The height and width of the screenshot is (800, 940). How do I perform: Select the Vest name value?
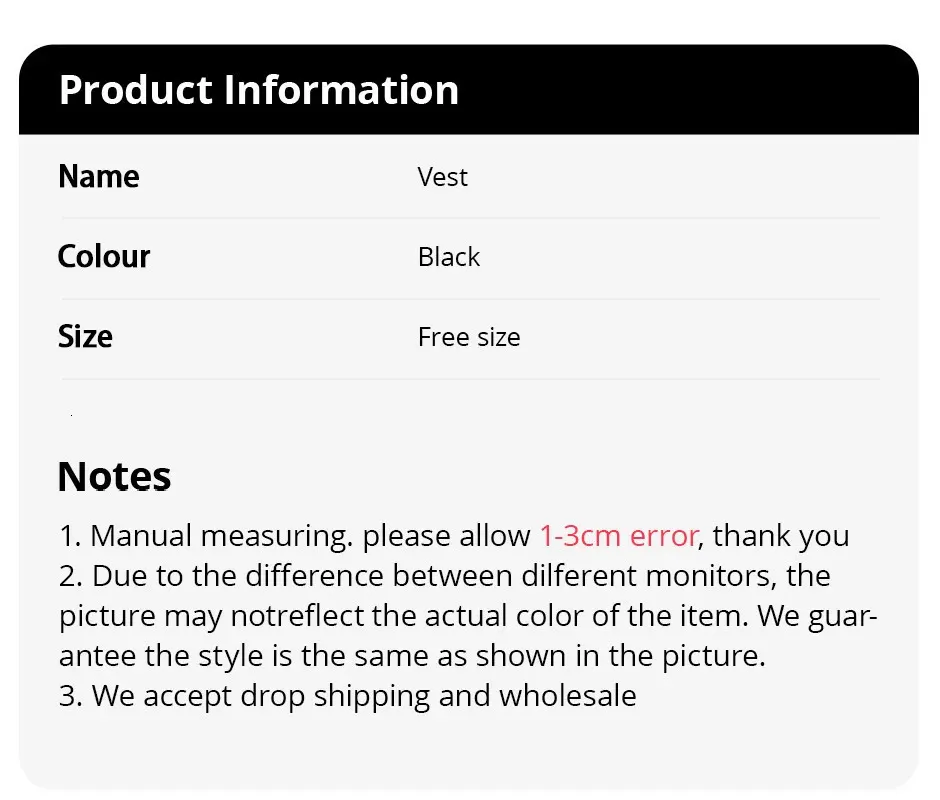pyautogui.click(x=442, y=177)
